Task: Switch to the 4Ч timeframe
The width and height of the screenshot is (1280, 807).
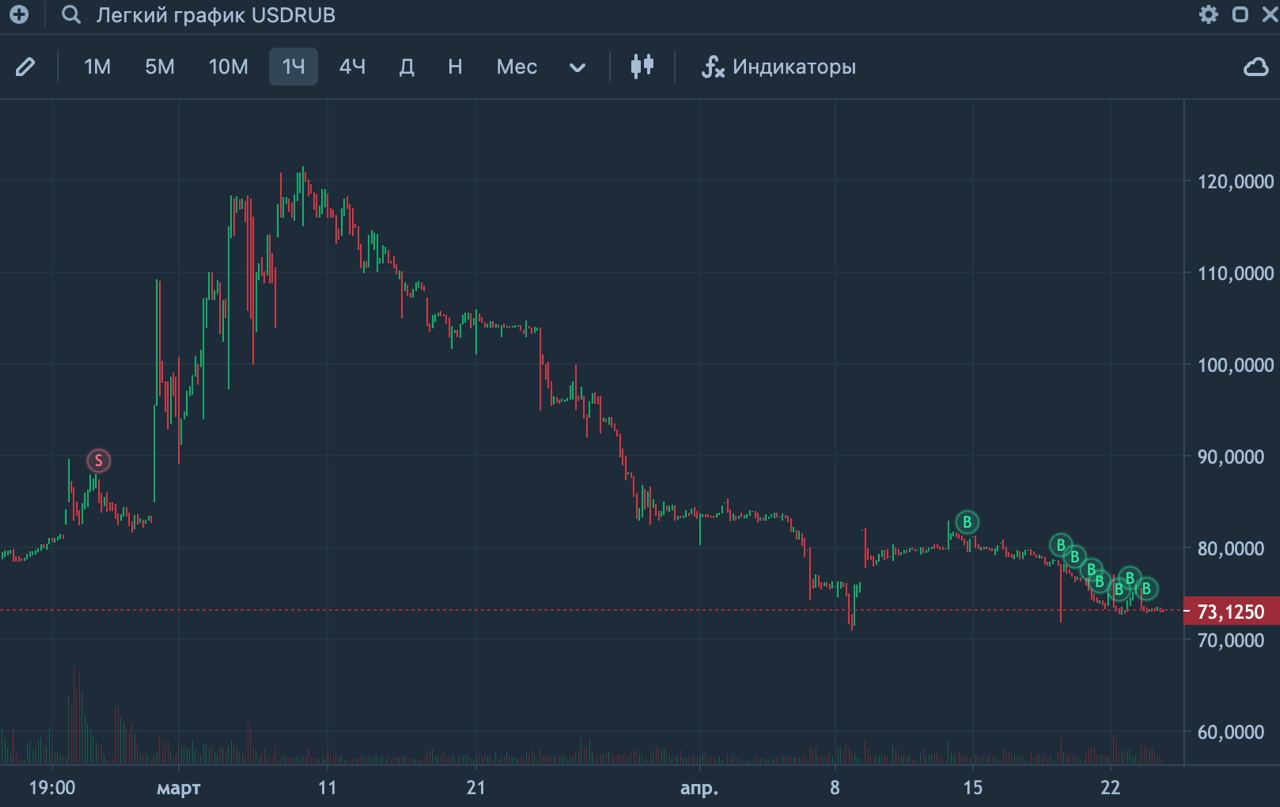Action: click(x=352, y=67)
